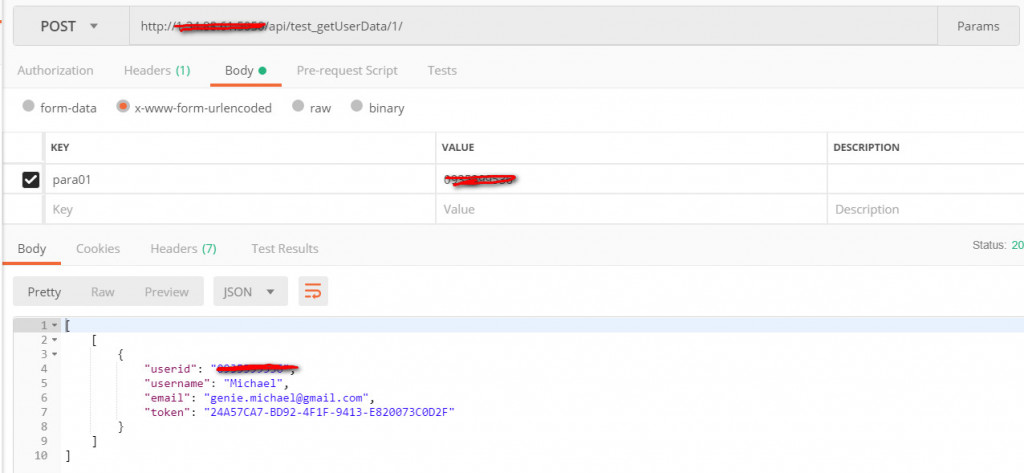Open the response Body tab
1024x473 pixels.
31,249
